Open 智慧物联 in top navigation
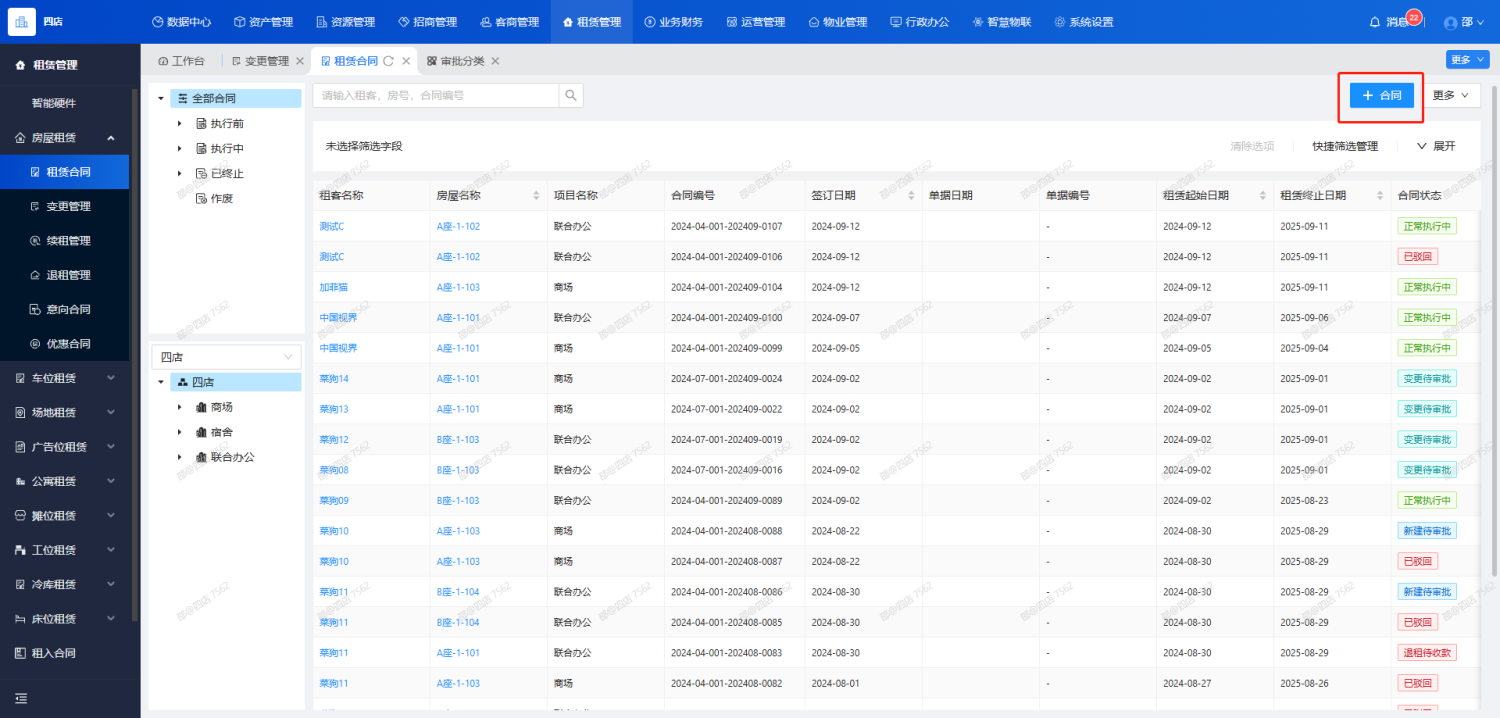 tap(1002, 22)
